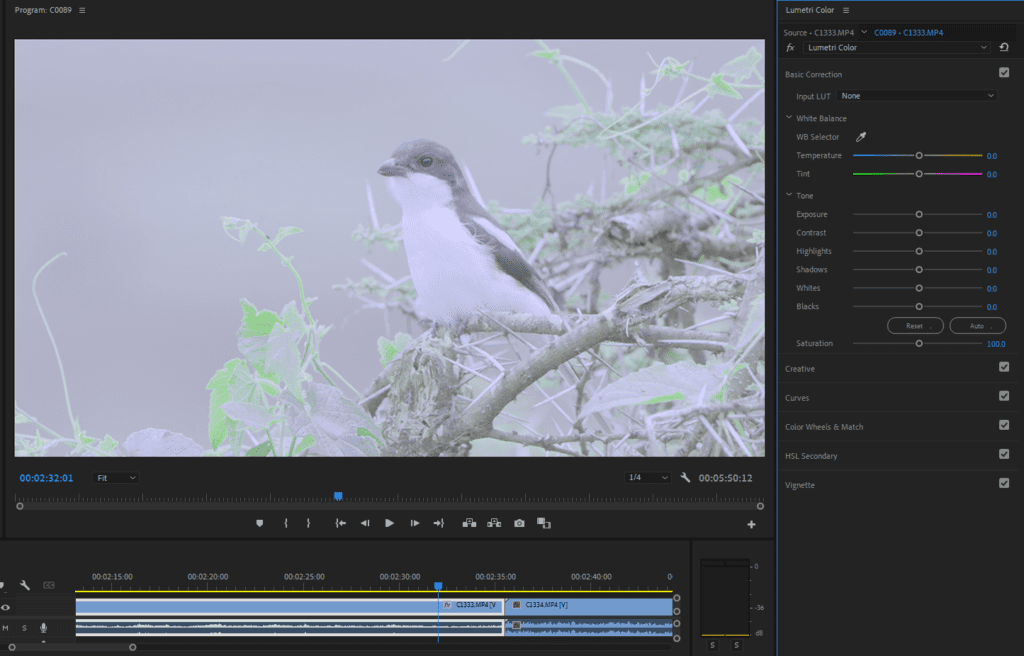Click the Export Frame camera icon

519,523
